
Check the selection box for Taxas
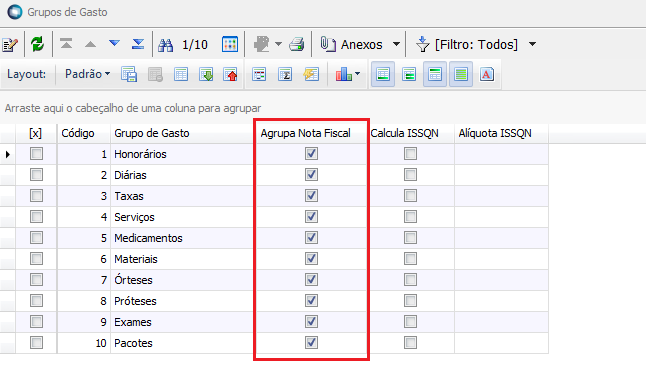pos(36,196)
